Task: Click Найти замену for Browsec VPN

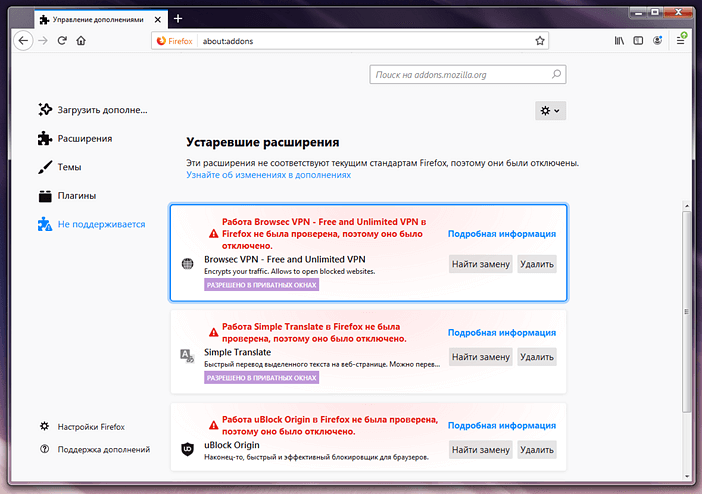Action: [481, 264]
